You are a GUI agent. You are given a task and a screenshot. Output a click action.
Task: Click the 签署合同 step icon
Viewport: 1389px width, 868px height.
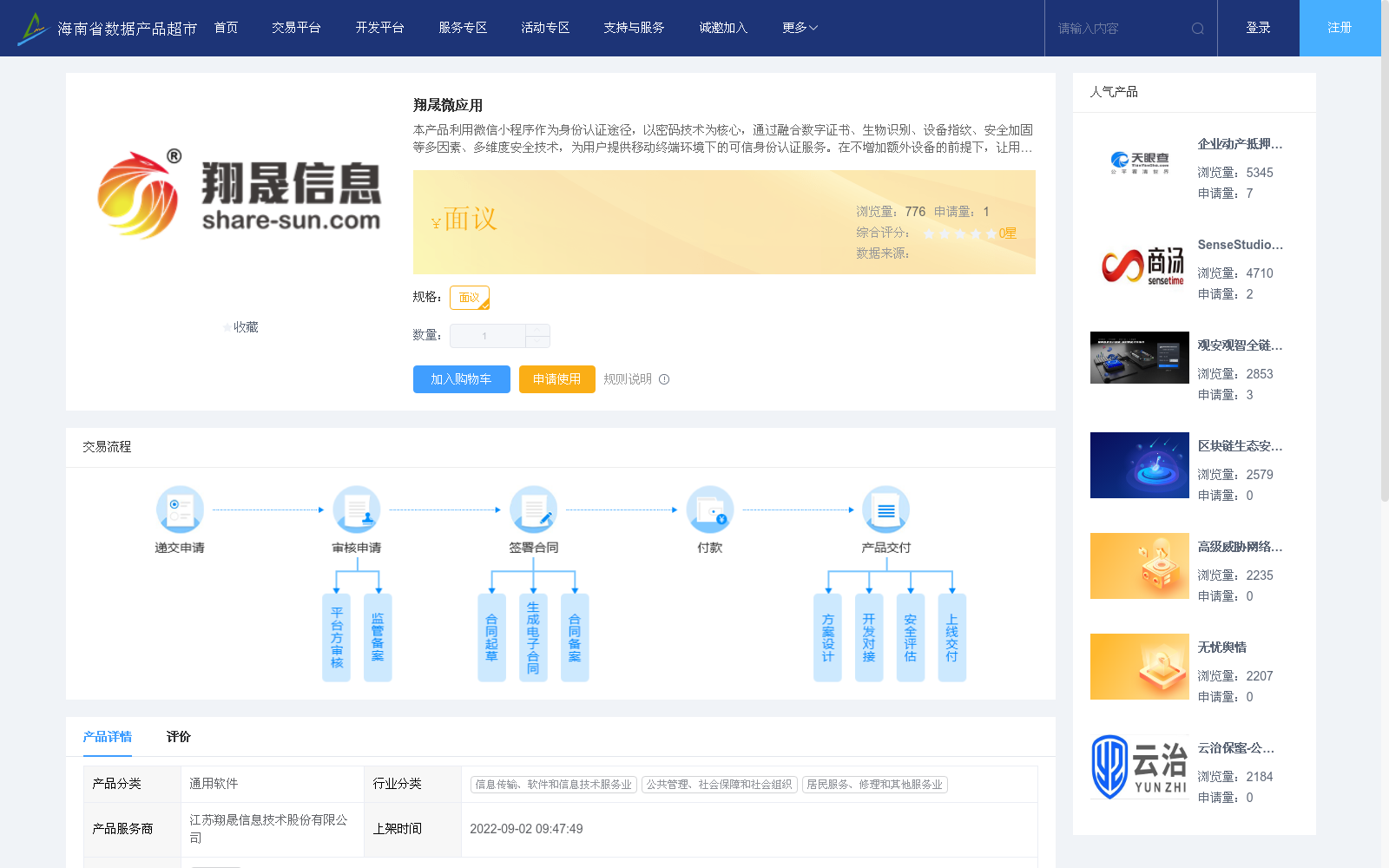click(x=534, y=509)
